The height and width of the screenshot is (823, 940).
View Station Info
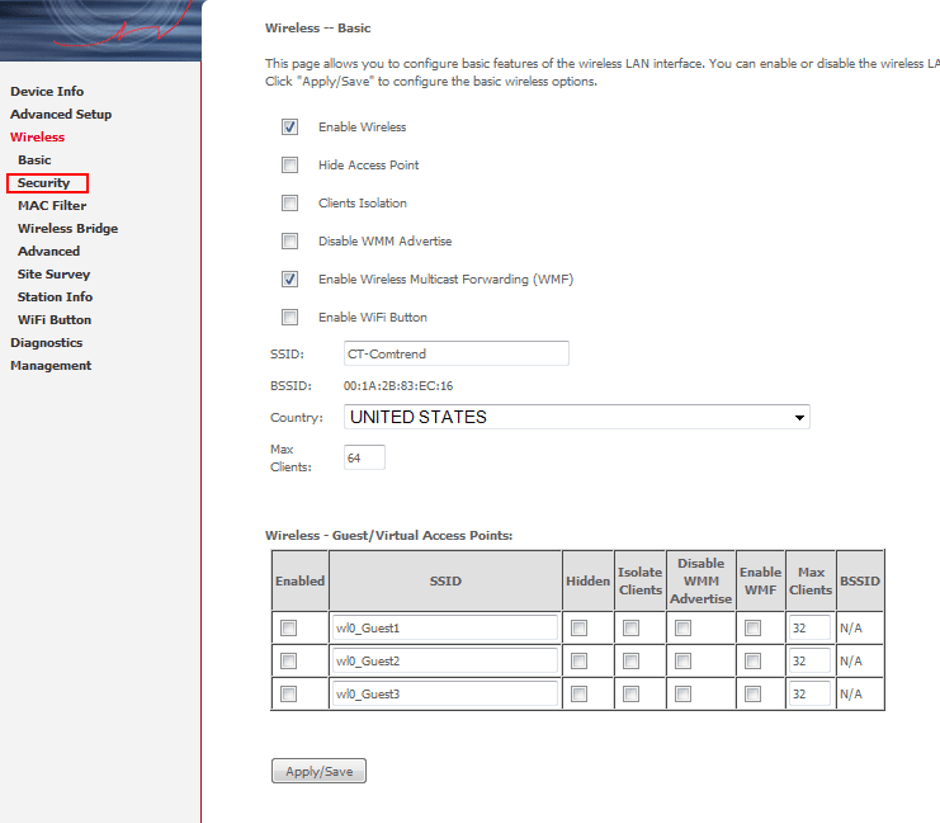55,297
